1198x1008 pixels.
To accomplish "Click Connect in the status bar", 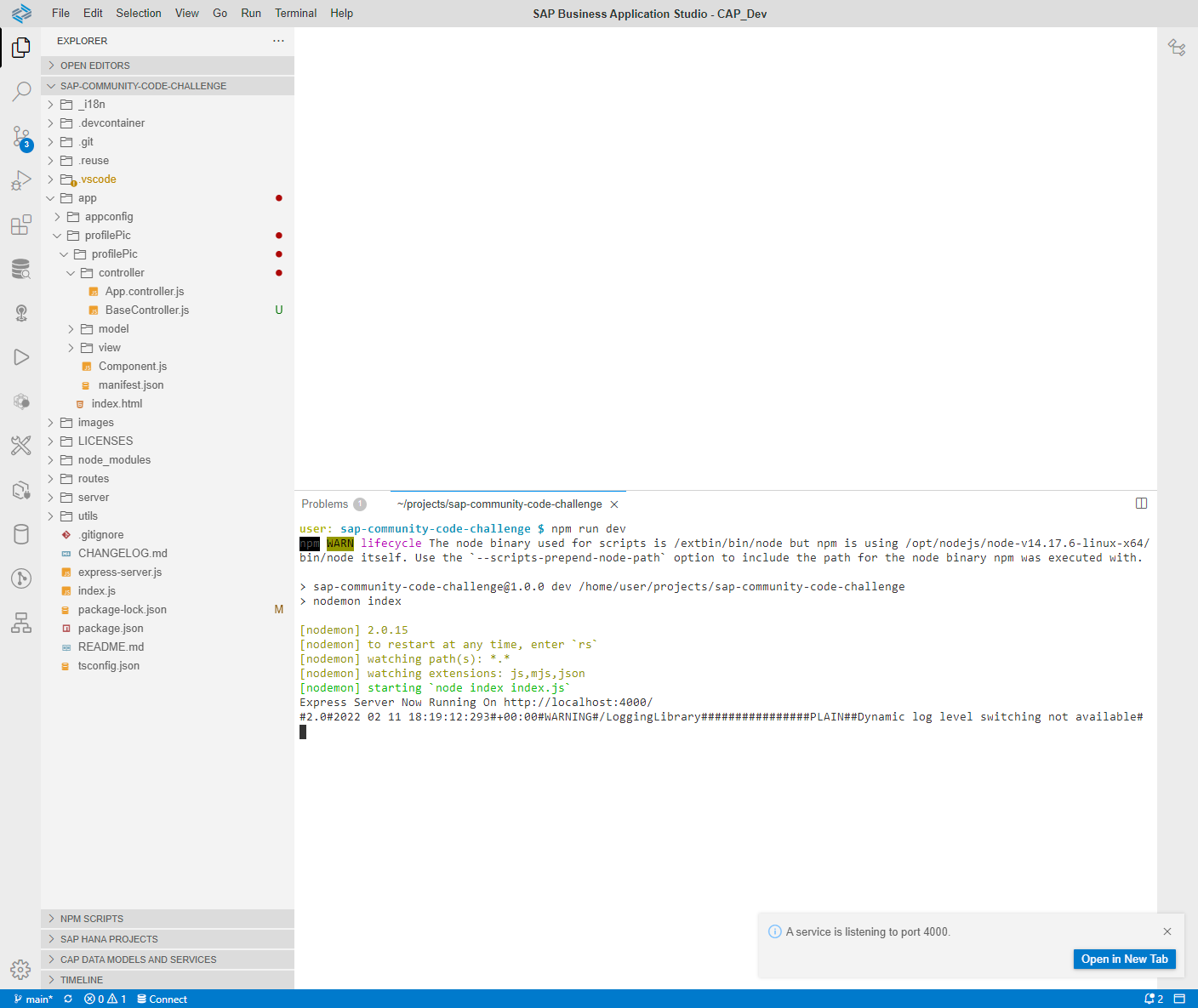I will pos(162,999).
